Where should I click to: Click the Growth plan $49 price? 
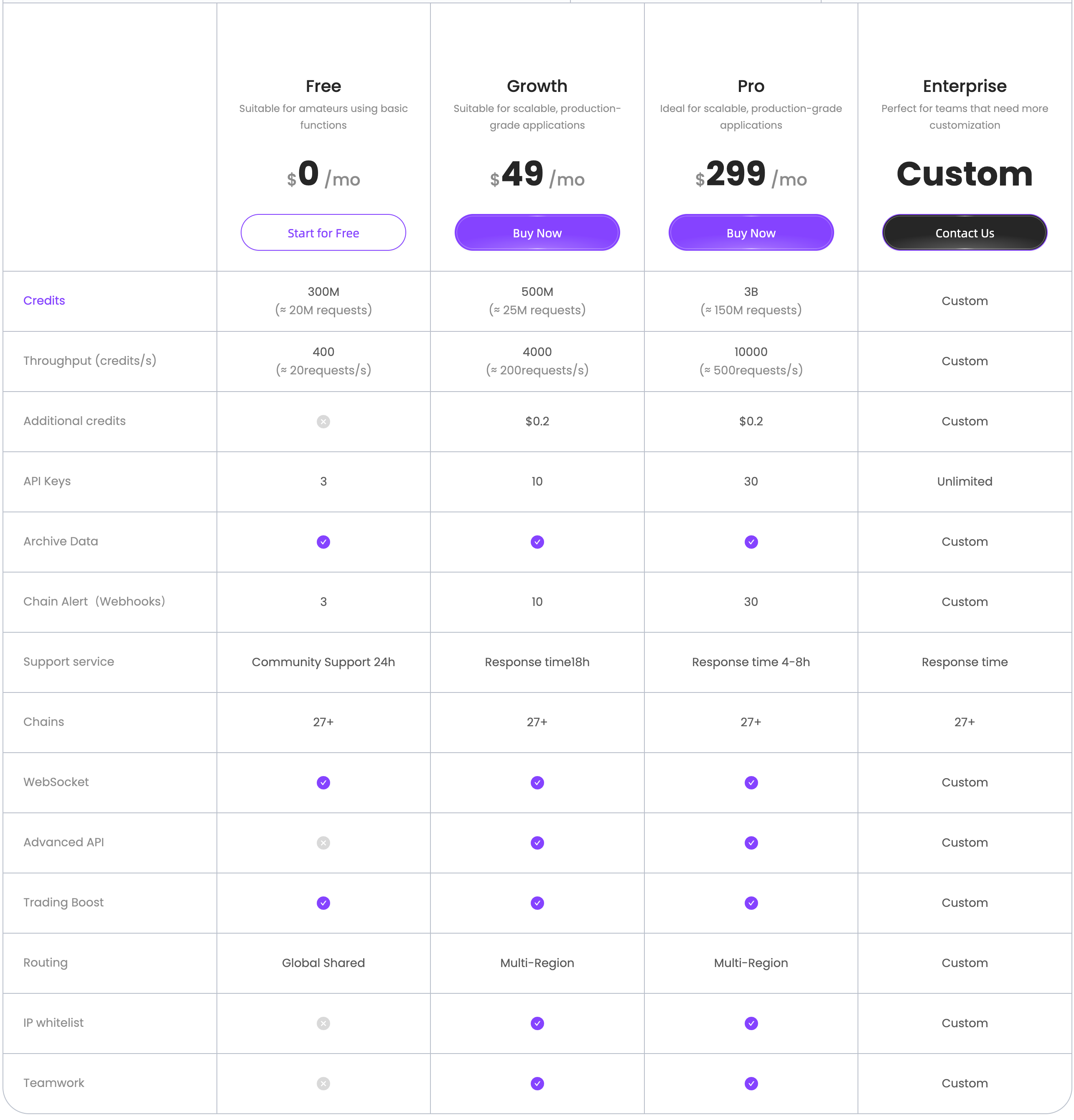pos(537,174)
